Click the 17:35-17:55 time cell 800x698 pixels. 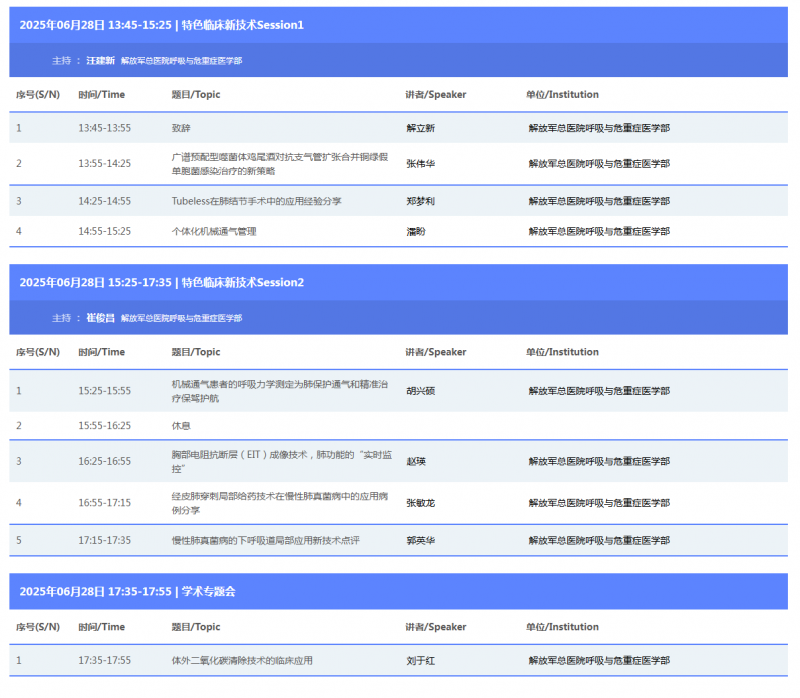(x=105, y=661)
